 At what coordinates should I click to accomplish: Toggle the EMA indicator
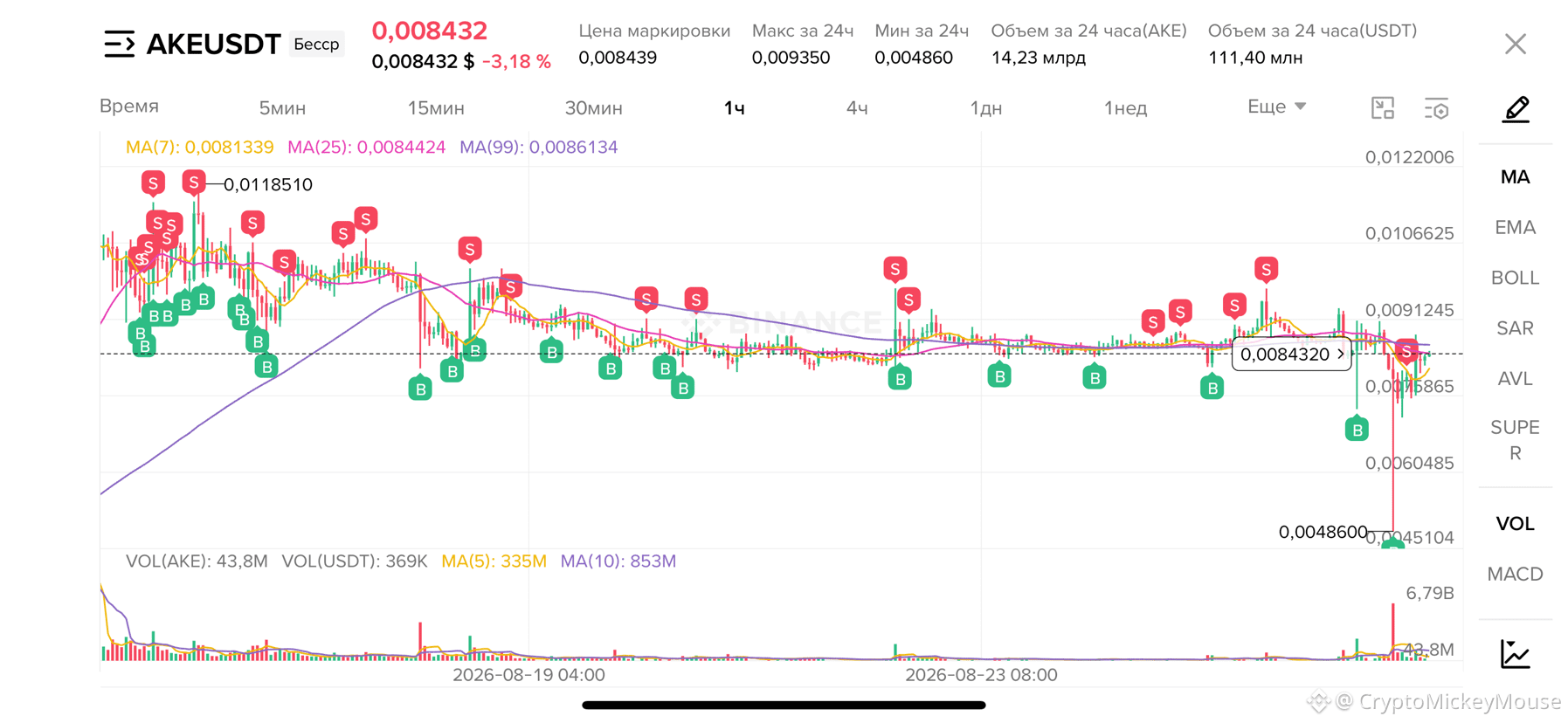tap(1515, 228)
